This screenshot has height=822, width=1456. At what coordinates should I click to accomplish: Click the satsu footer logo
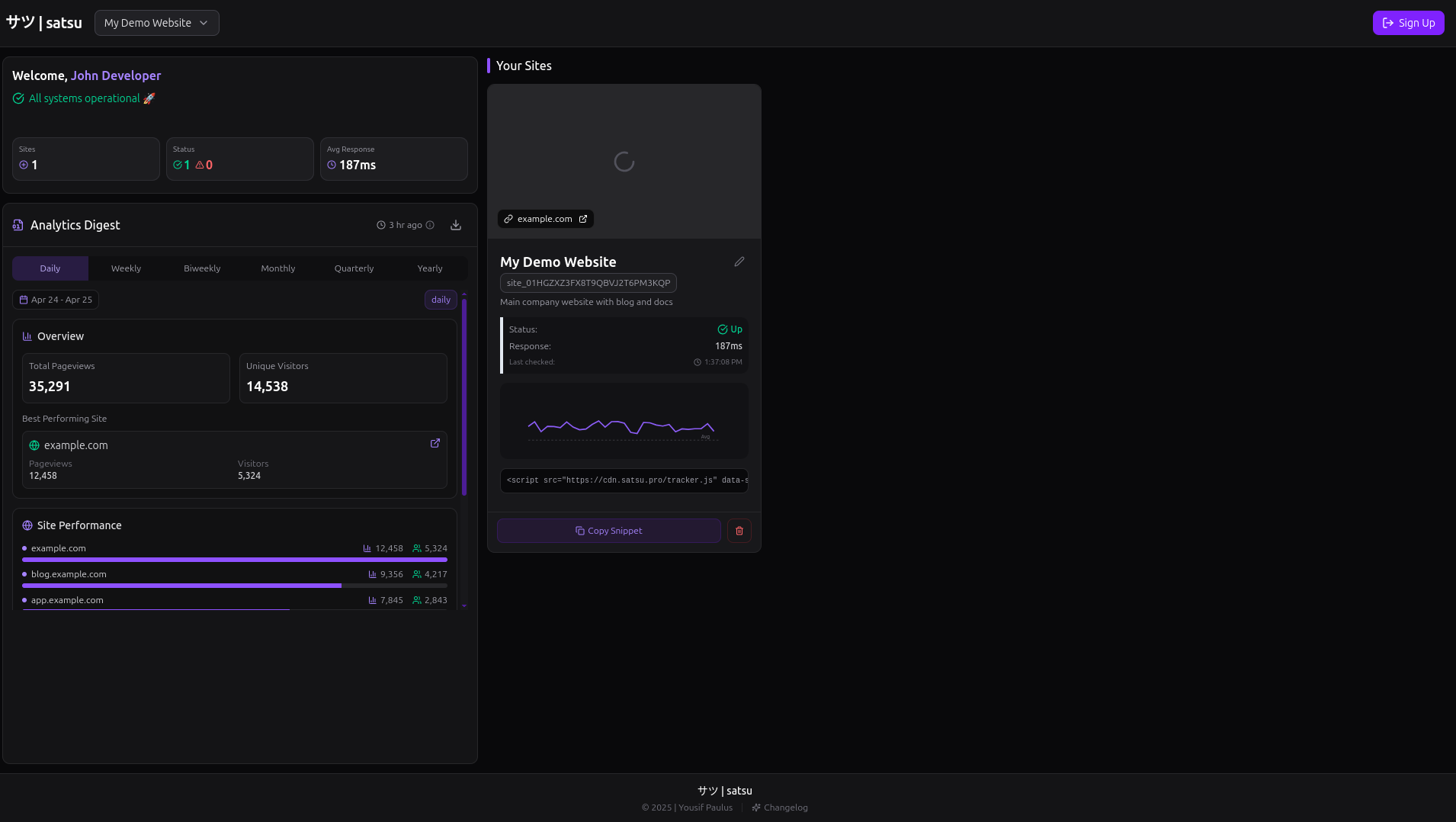coord(725,791)
